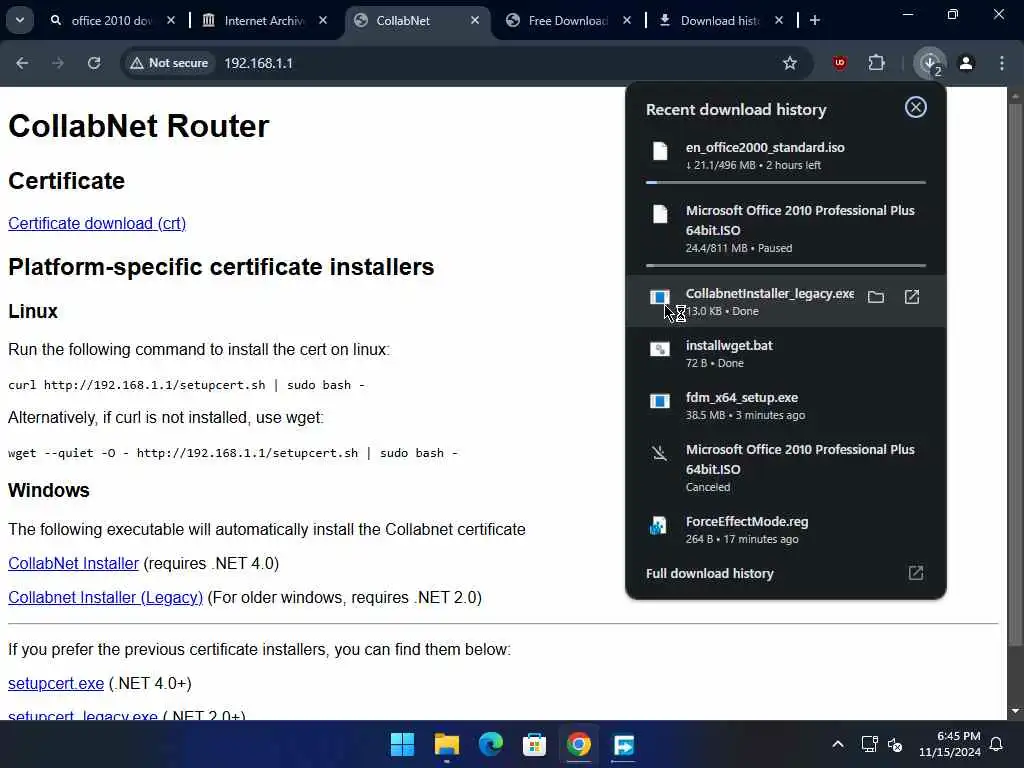Switch to the office 2010 search tab
Image resolution: width=1024 pixels, height=768 pixels.
pyautogui.click(x=111, y=20)
